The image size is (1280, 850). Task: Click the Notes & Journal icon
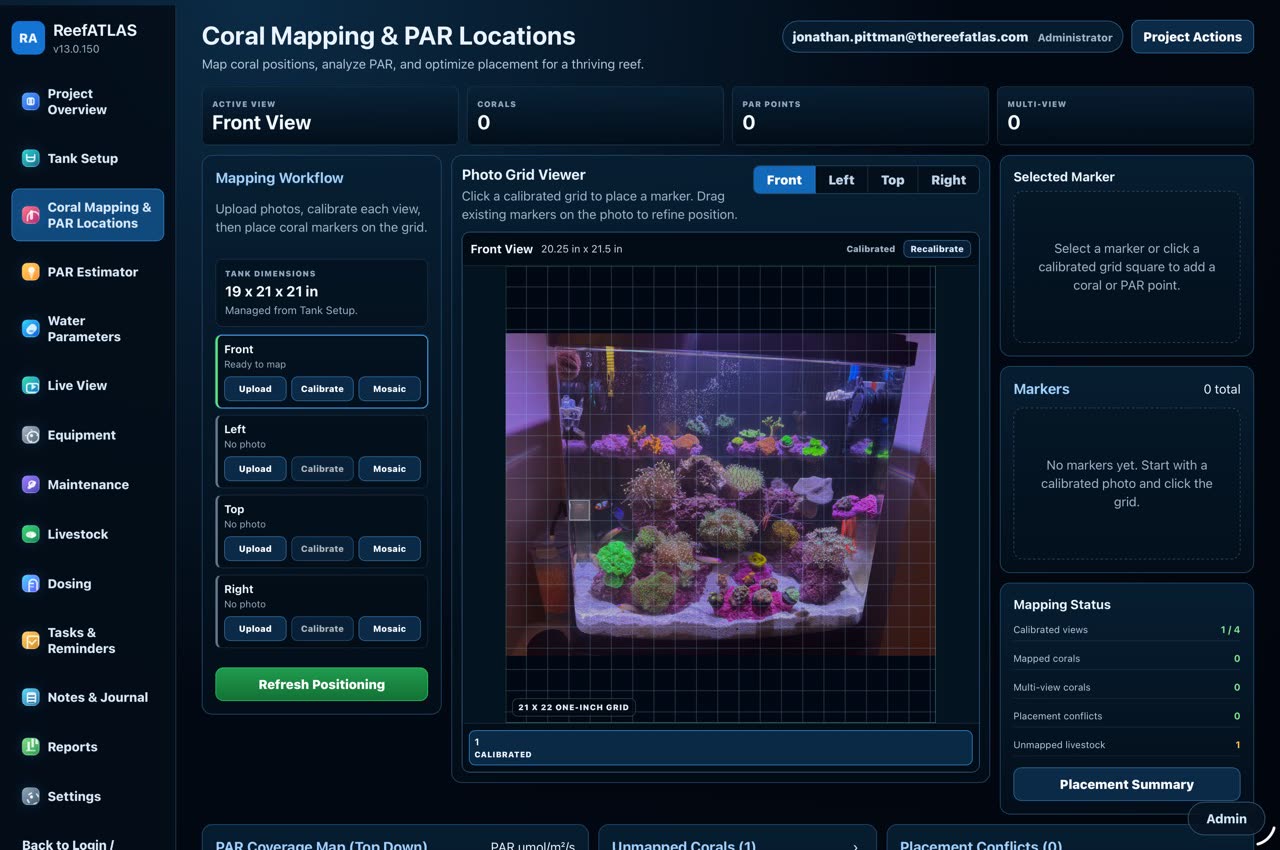pyautogui.click(x=31, y=697)
